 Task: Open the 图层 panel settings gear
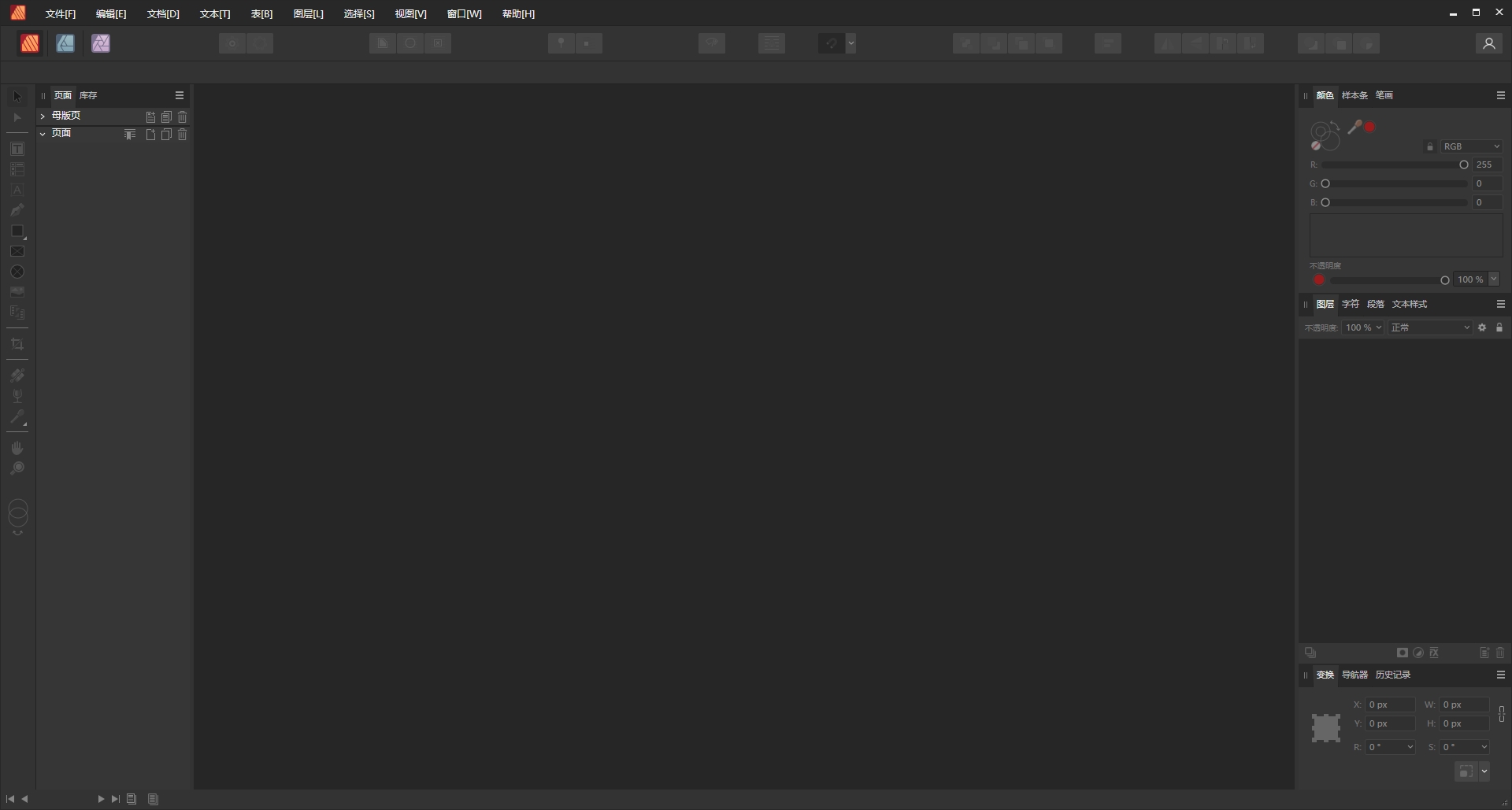pyautogui.click(x=1483, y=327)
